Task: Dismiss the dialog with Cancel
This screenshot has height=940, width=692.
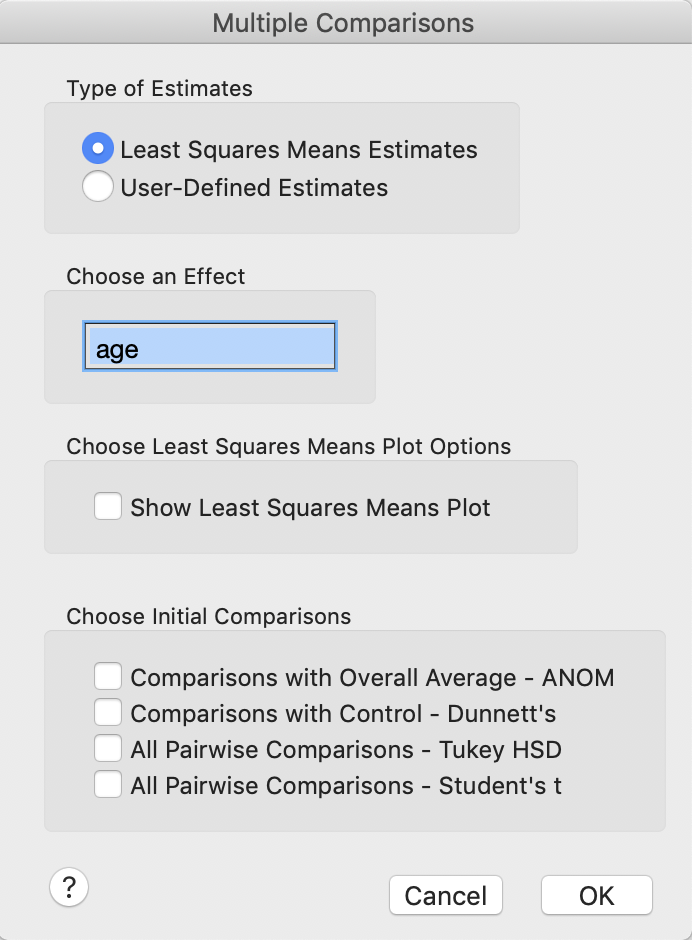Action: tap(445, 895)
